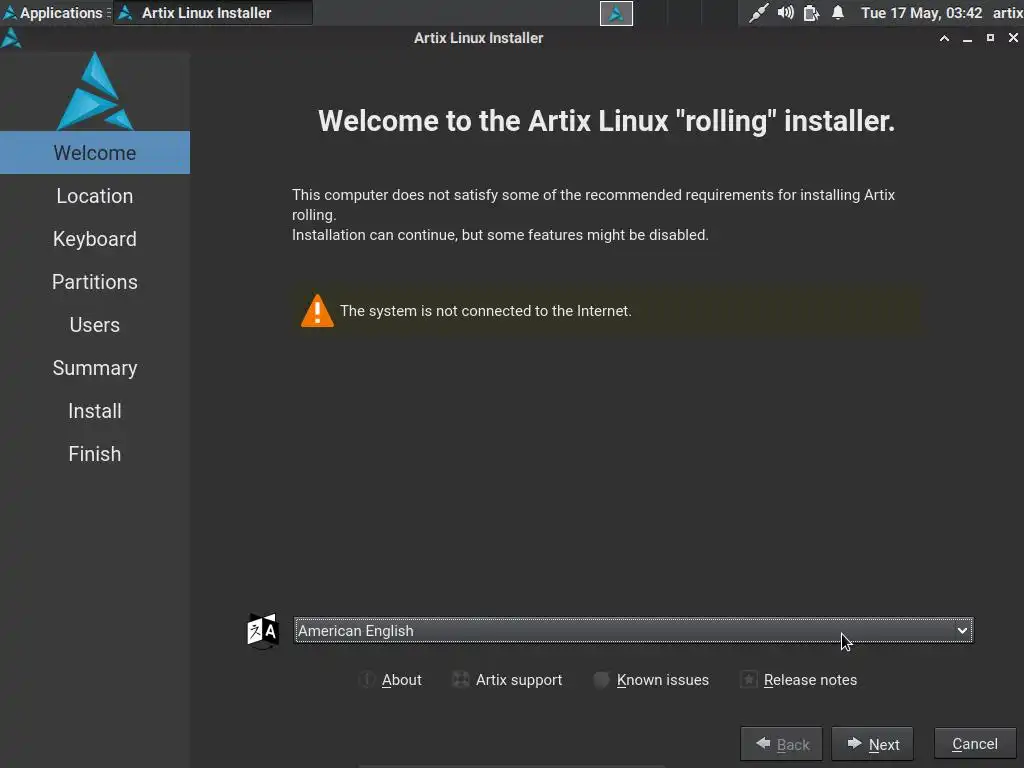
Task: Click the Artix workspace switcher icon
Action: click(616, 13)
